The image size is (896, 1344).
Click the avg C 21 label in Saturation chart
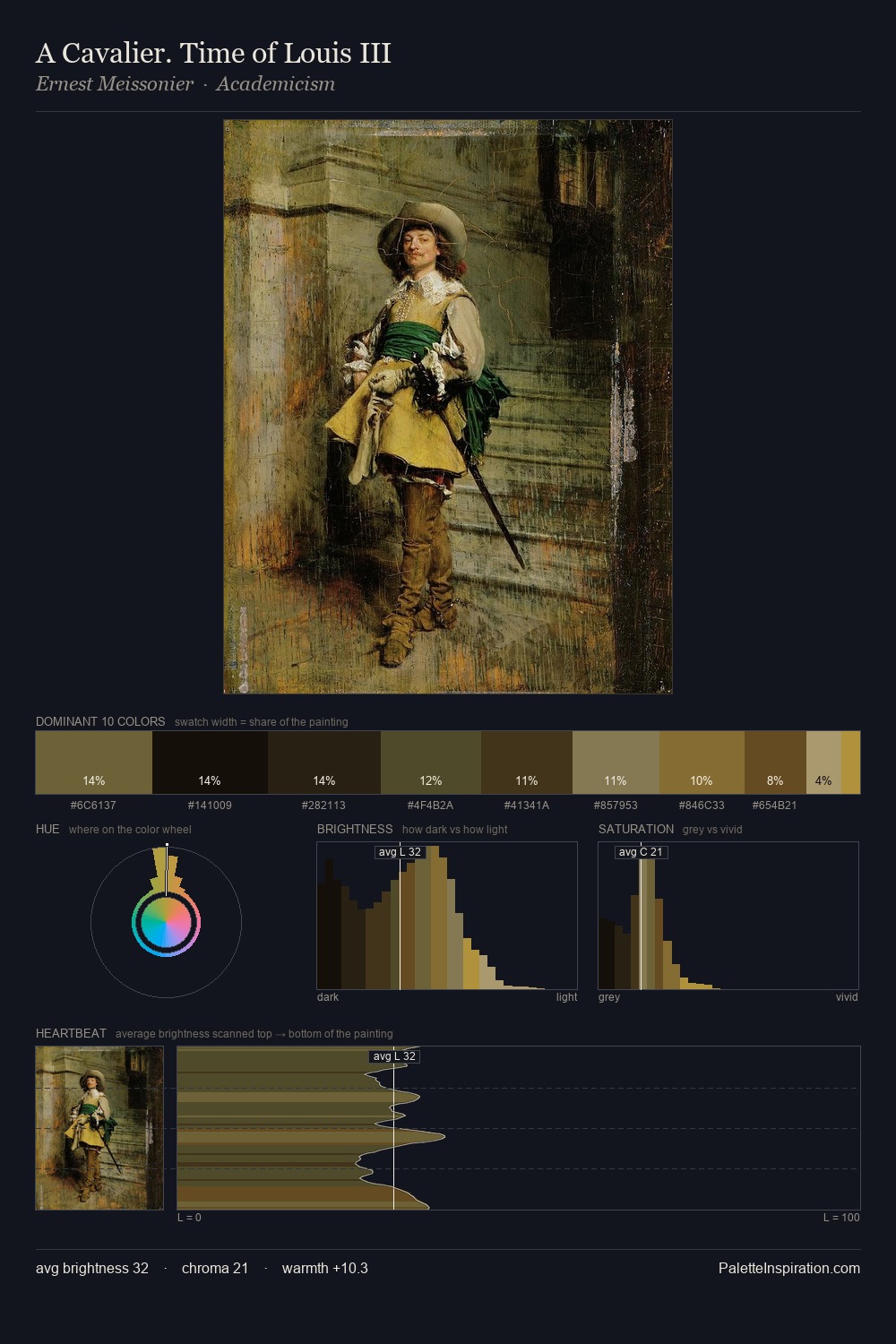point(641,852)
